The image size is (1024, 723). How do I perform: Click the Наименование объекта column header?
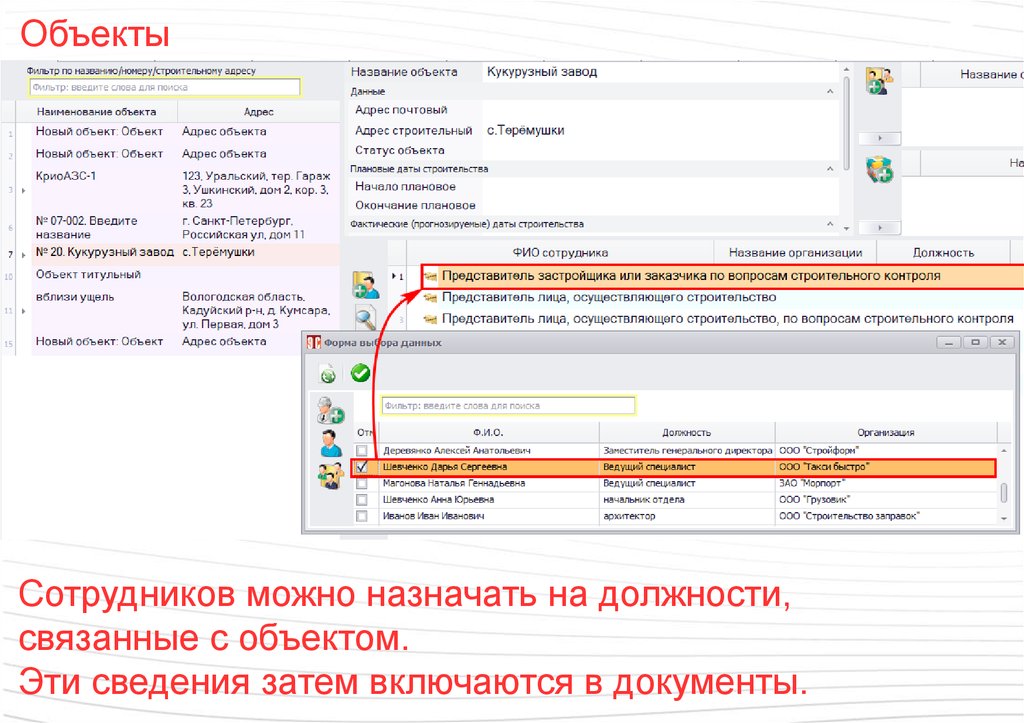[x=94, y=112]
